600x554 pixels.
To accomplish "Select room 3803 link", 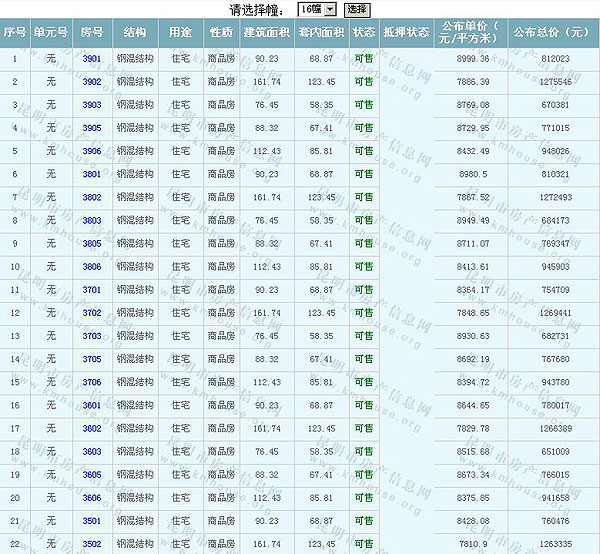I will tap(92, 220).
